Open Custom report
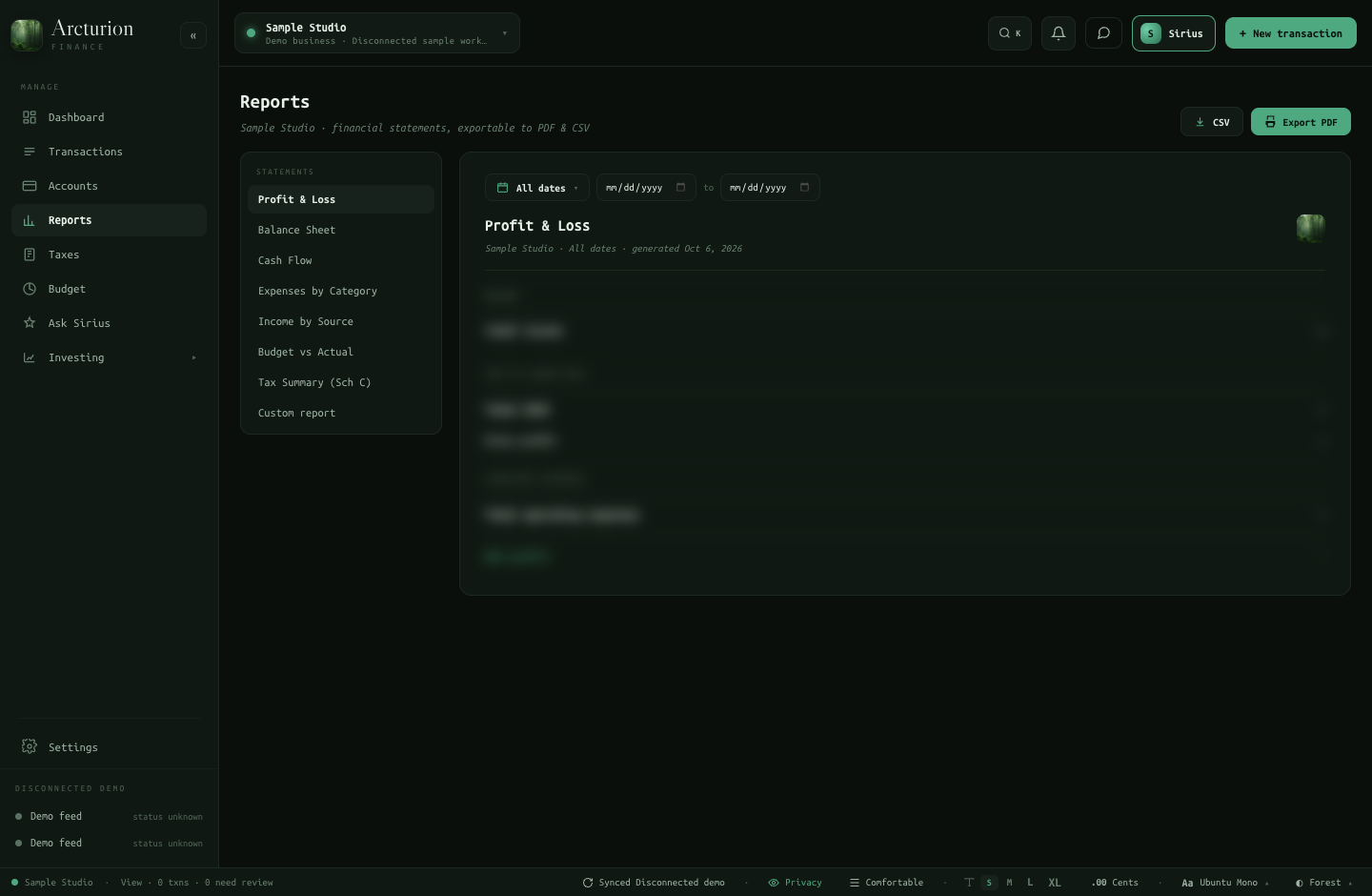The image size is (1372, 896). (341, 413)
